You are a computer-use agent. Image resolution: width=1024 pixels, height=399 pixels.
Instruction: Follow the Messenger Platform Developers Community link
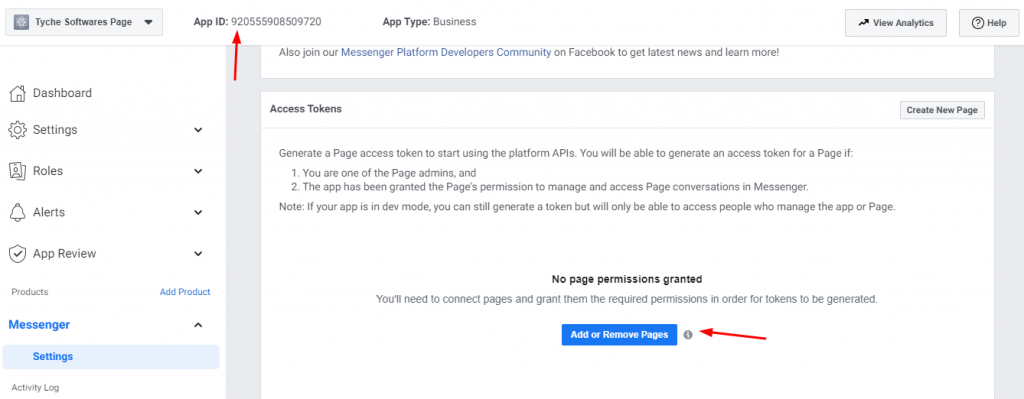[446, 52]
